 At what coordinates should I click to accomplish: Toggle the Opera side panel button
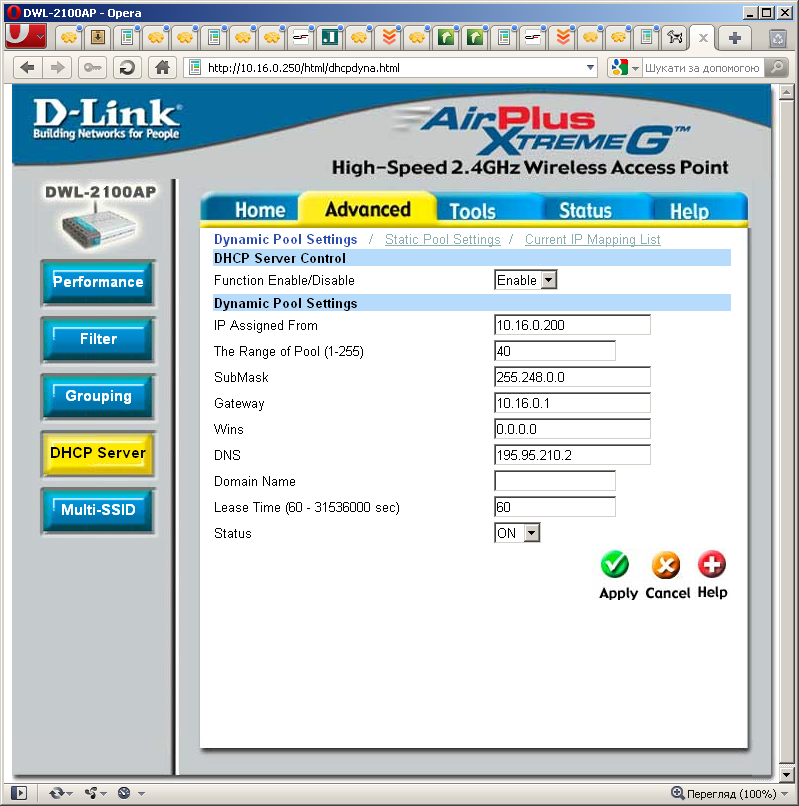pyautogui.click(x=19, y=793)
